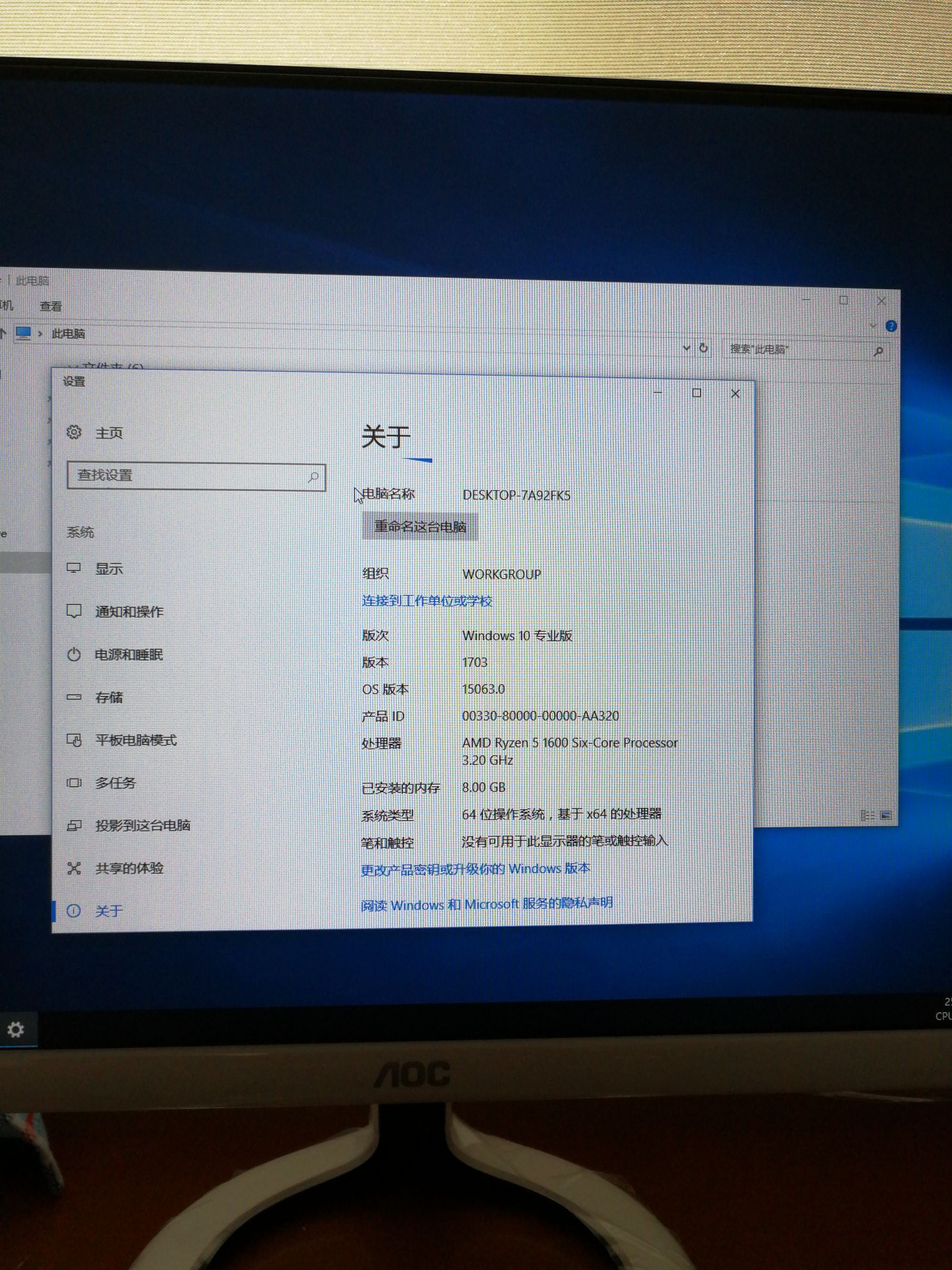Image resolution: width=952 pixels, height=1270 pixels.
Task: Maximize the File Explorer window
Action: 844,300
